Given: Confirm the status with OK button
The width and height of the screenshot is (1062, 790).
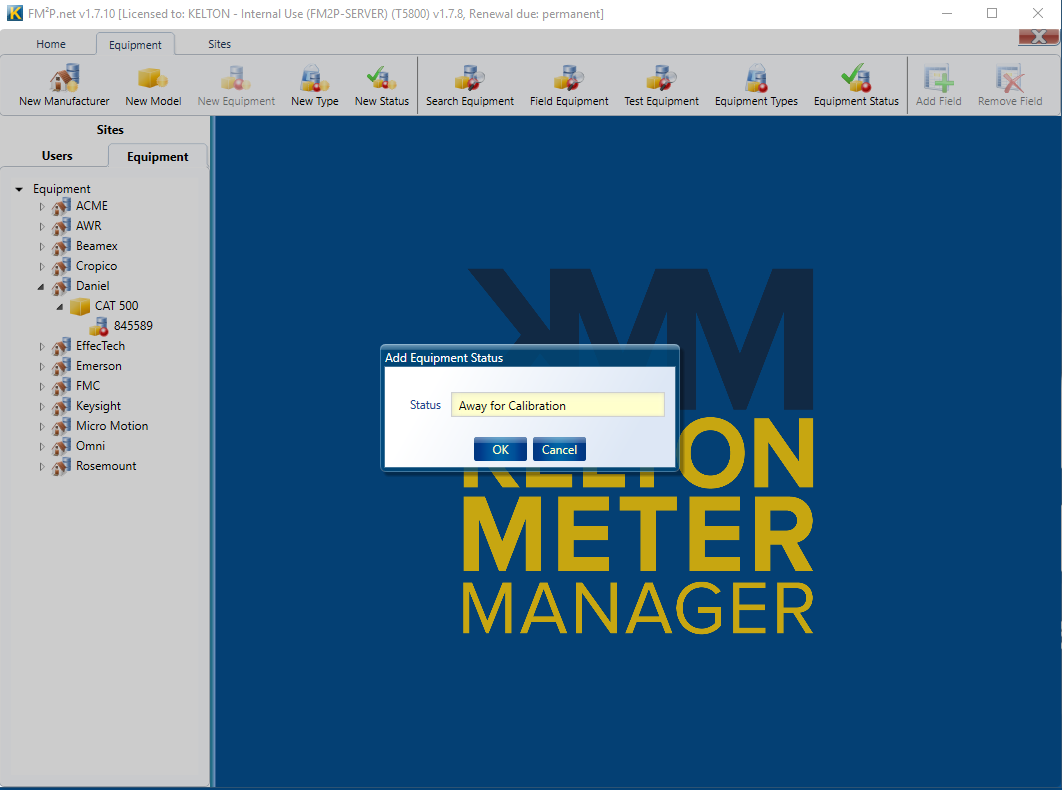Looking at the screenshot, I should 500,449.
